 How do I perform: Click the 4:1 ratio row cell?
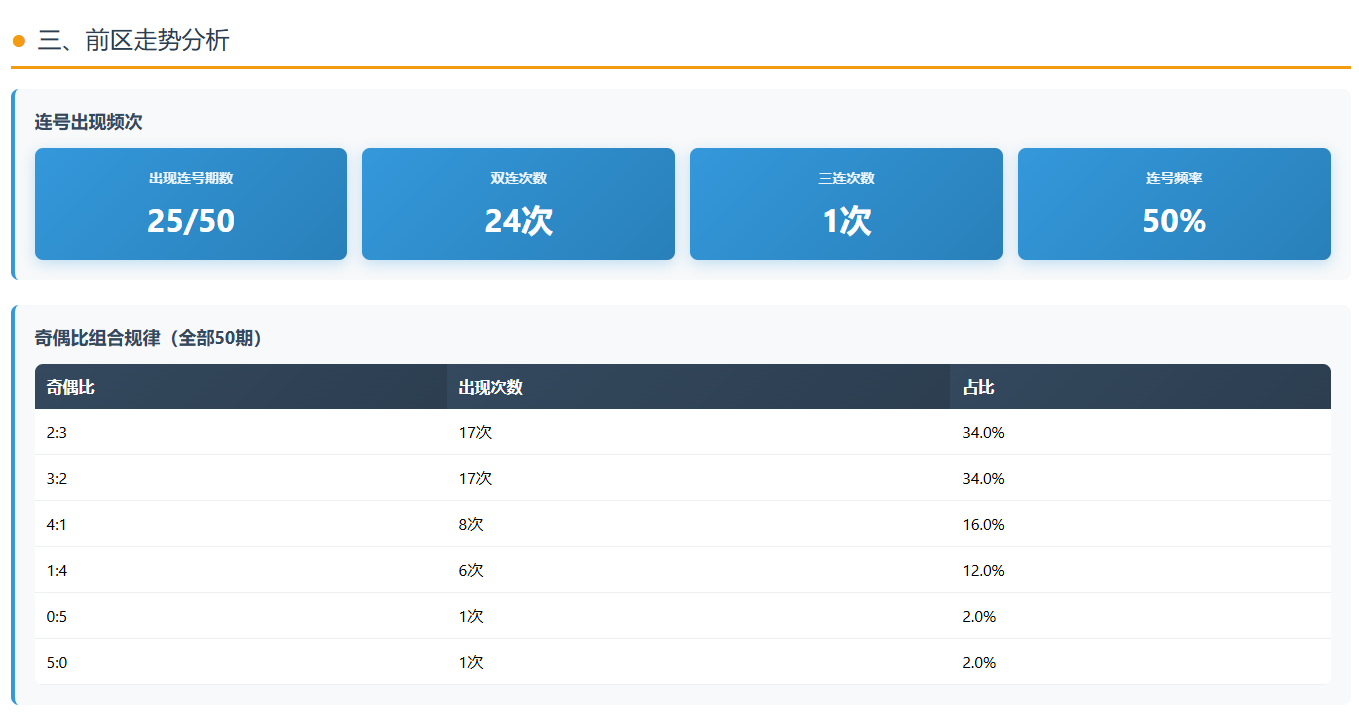tap(57, 525)
